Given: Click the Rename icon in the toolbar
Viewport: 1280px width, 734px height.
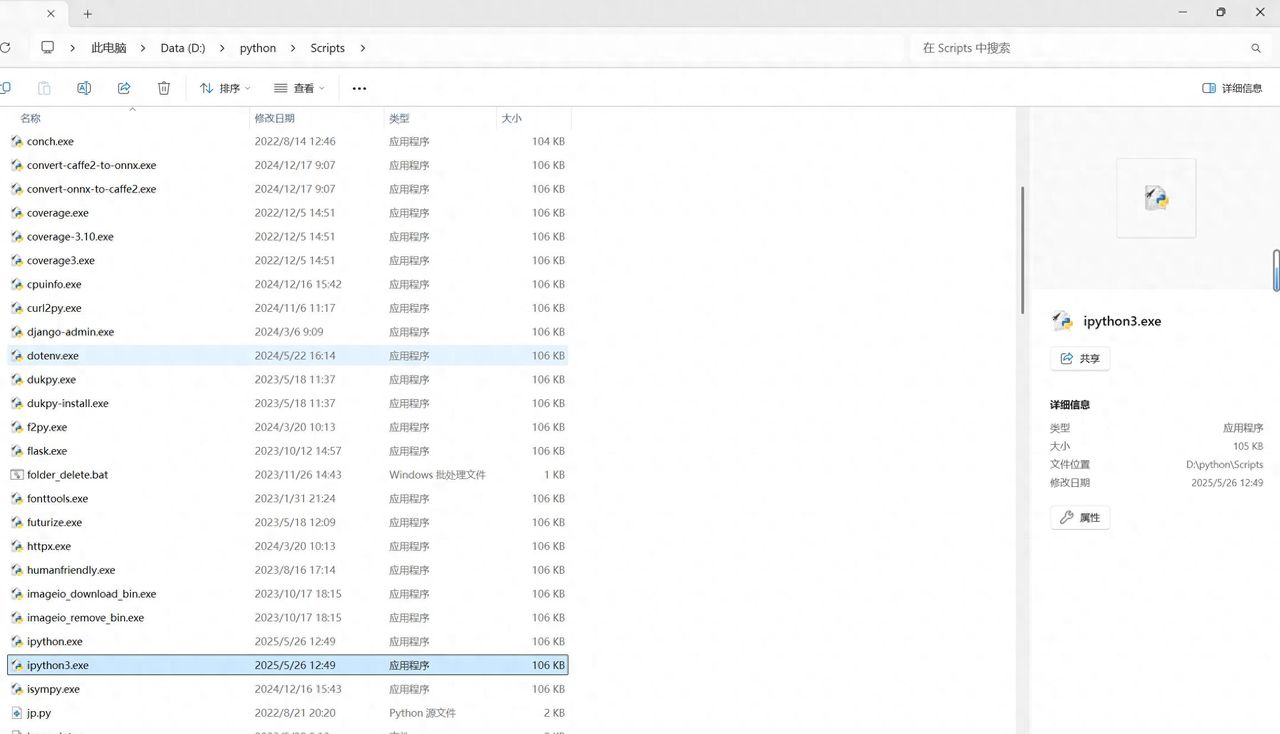Looking at the screenshot, I should 84,88.
